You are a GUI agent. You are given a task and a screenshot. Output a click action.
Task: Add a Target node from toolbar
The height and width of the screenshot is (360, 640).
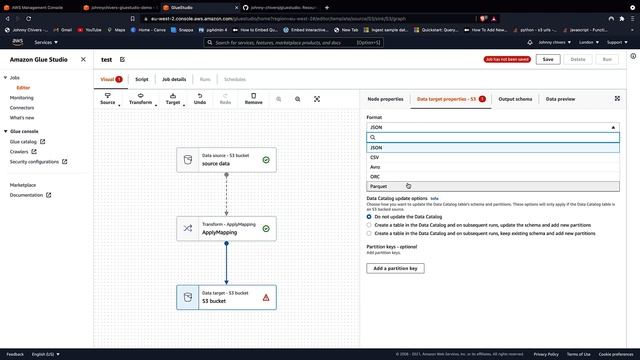tap(173, 99)
